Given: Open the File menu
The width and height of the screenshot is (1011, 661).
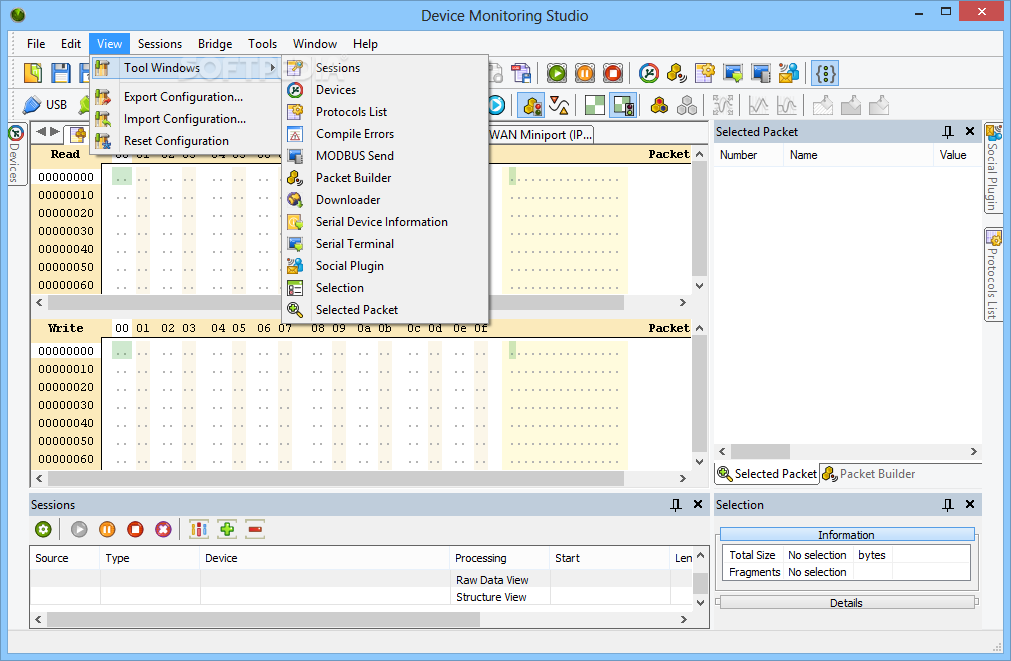Looking at the screenshot, I should point(36,44).
